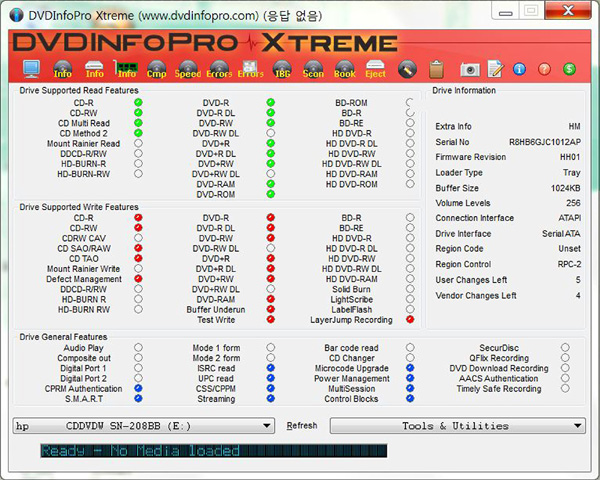600x480 pixels.
Task: Click the S.M.A.R.T general feature indicator
Action: coord(138,398)
